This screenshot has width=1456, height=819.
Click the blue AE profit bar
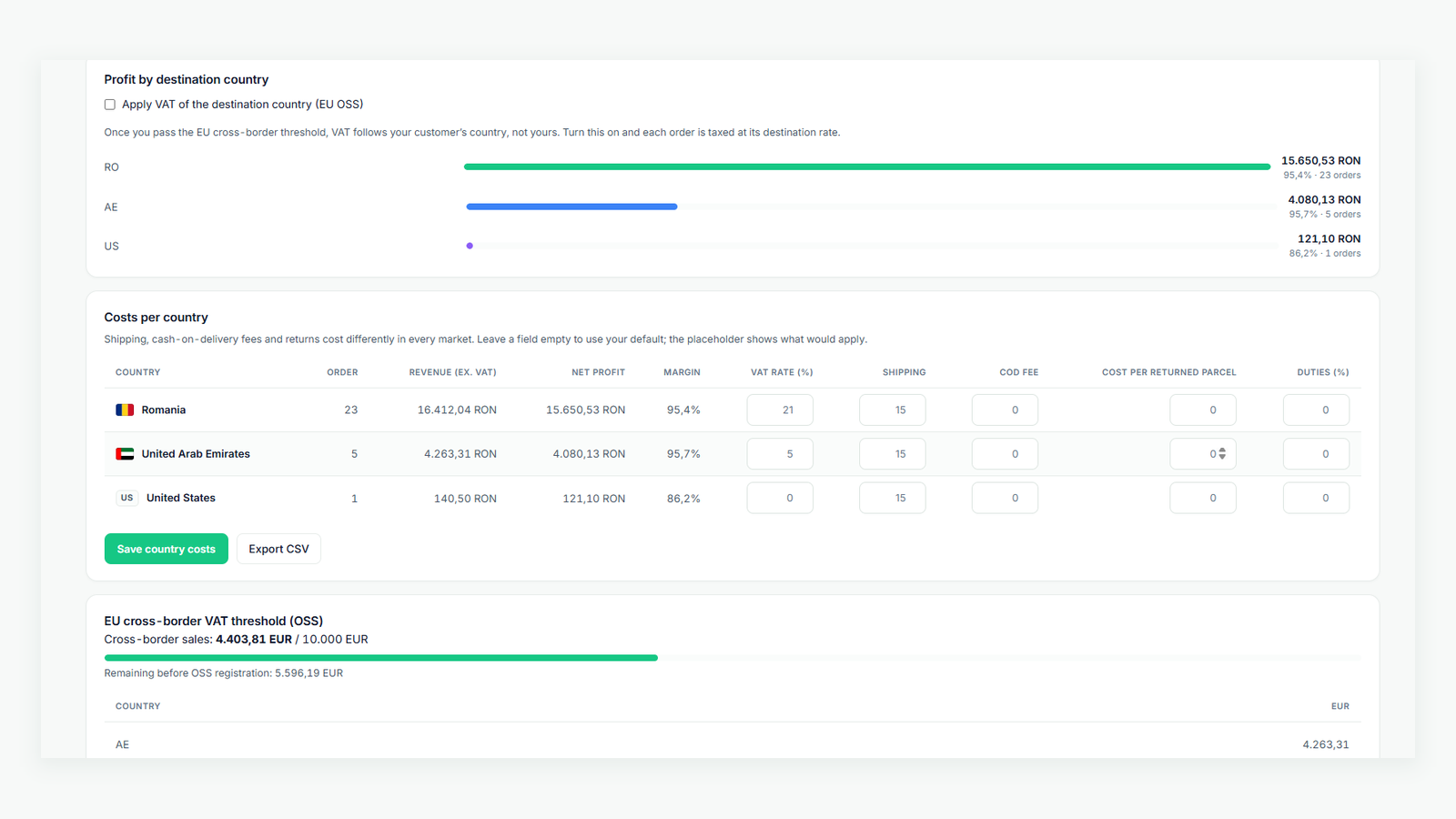pos(571,207)
